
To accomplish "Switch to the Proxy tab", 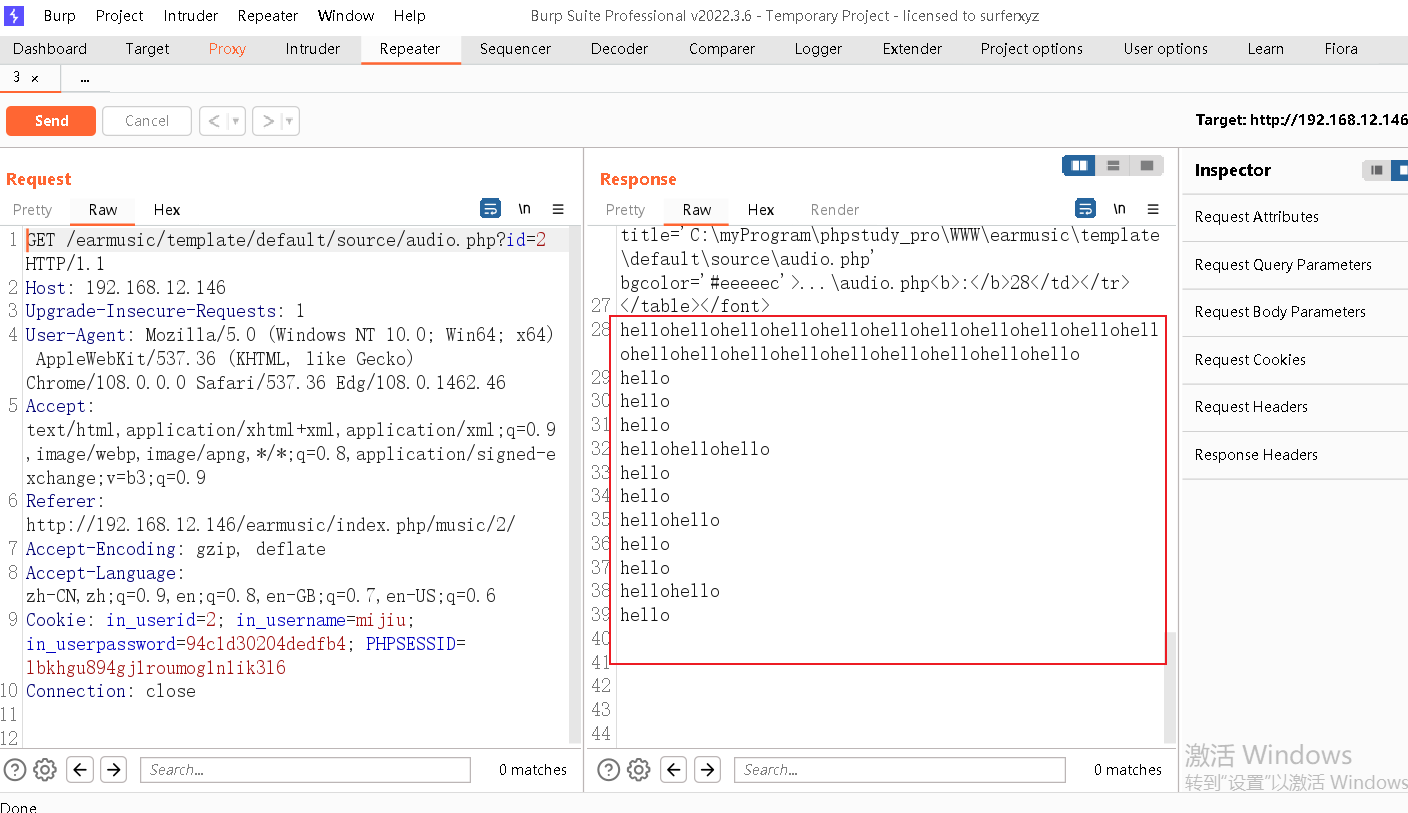I will 227,49.
